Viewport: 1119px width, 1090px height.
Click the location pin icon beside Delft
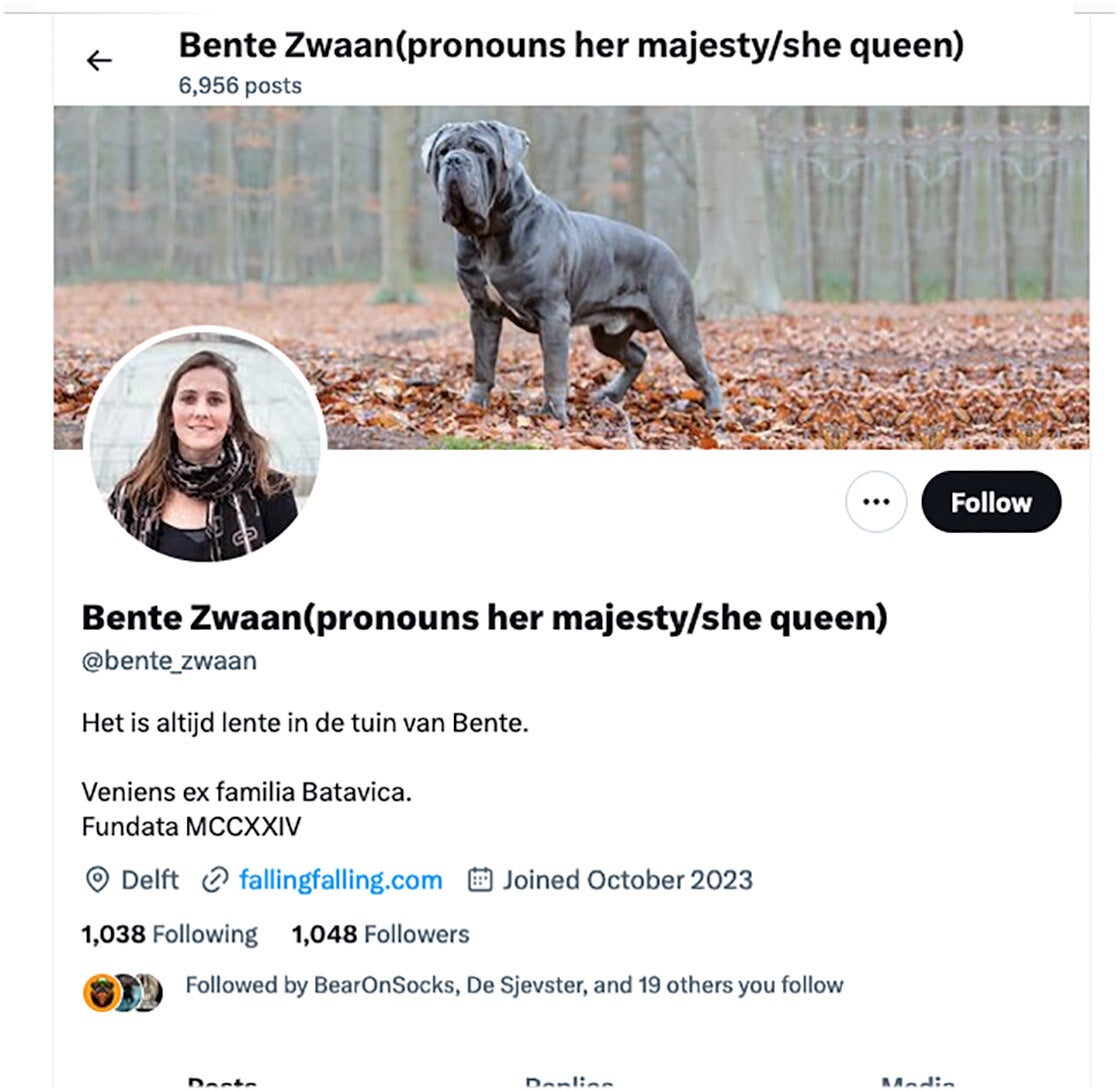pyautogui.click(x=96, y=880)
